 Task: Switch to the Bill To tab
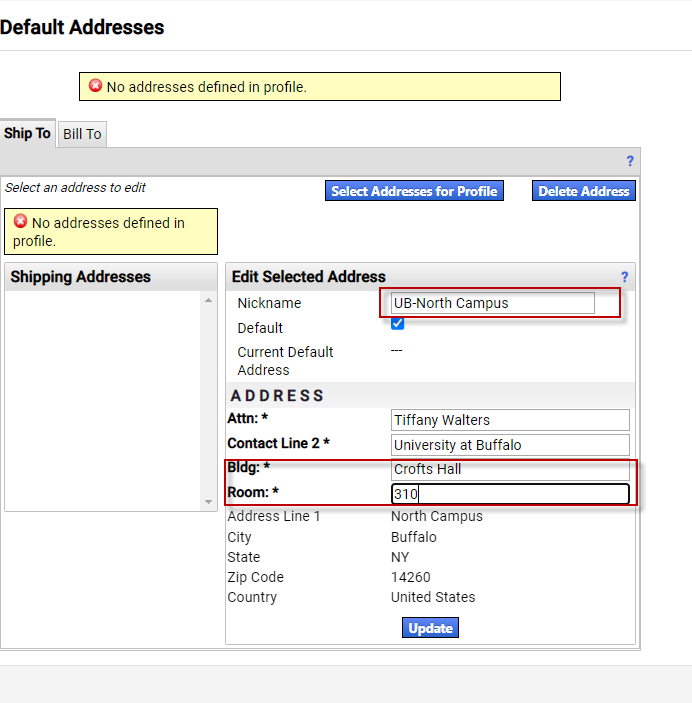click(x=82, y=134)
